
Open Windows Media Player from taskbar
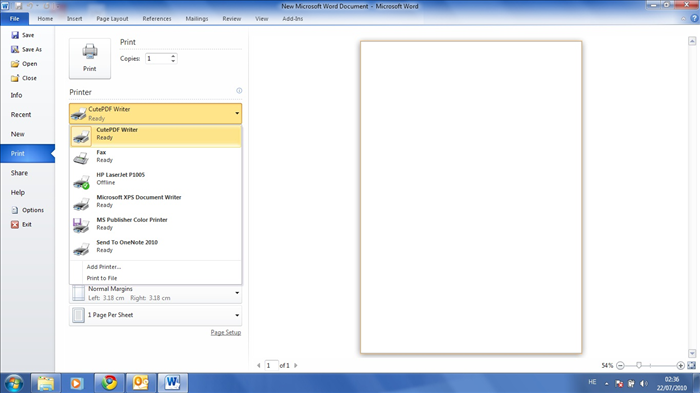coord(76,383)
